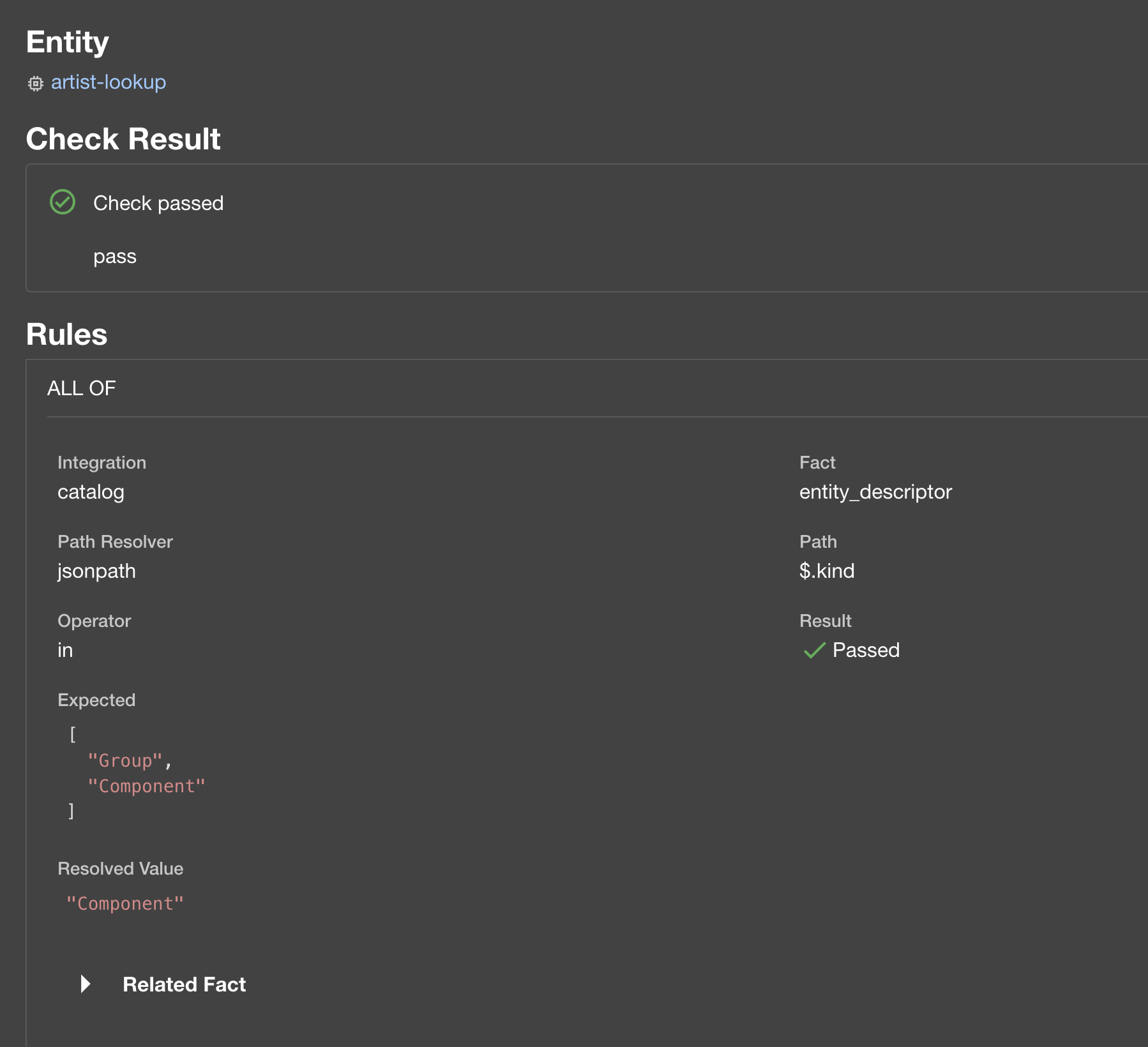Click the green check passed circle icon
This screenshot has width=1148, height=1047.
[x=63, y=202]
